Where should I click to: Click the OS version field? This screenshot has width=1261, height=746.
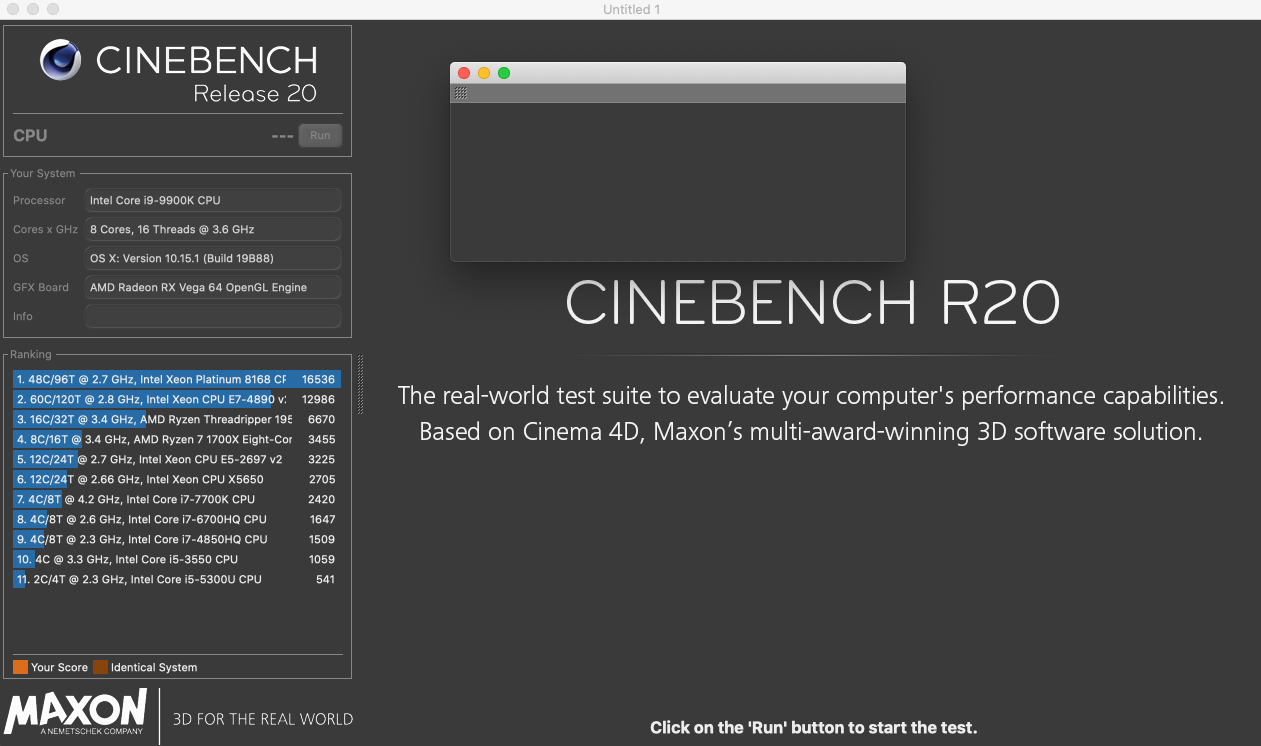coord(213,258)
